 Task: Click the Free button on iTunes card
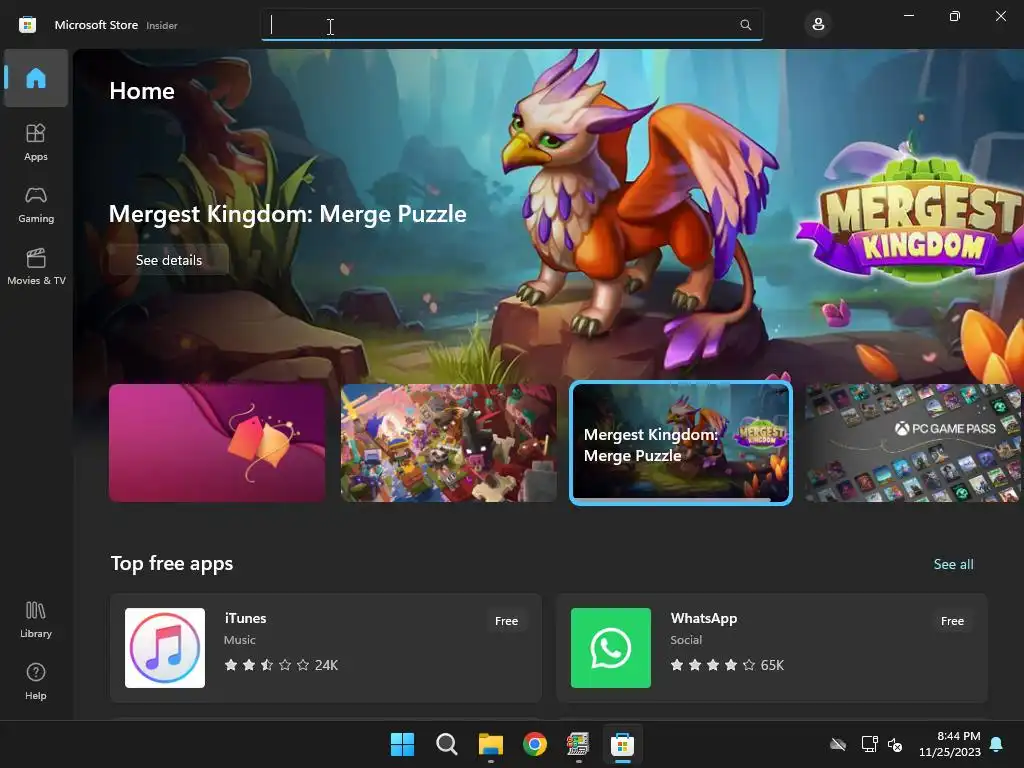coord(506,621)
